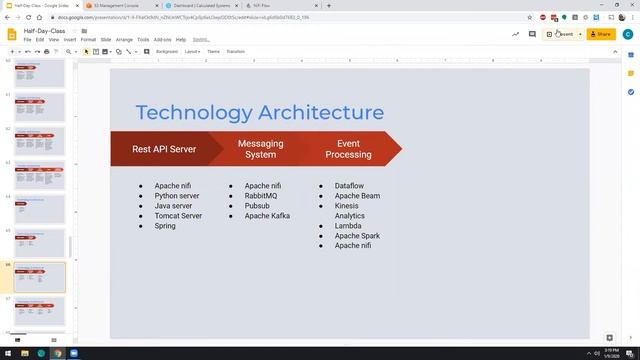Select the slide 67 thumbnail
The width and height of the screenshot is (640, 360).
(40, 311)
